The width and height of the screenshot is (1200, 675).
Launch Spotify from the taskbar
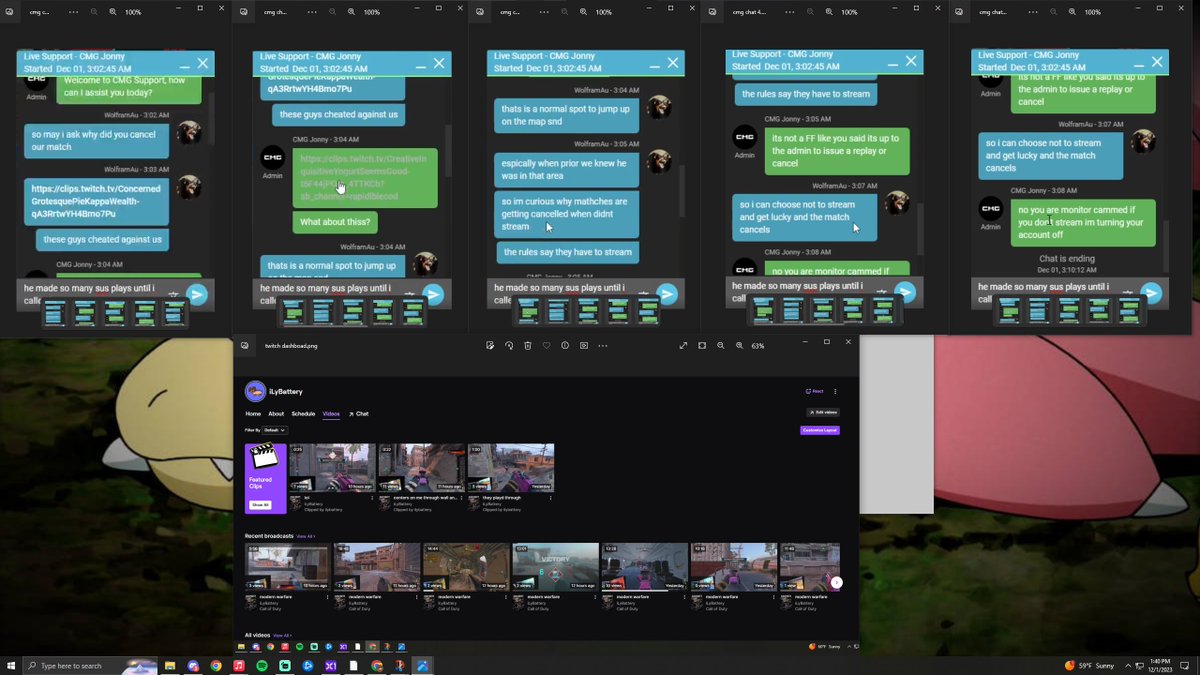tap(262, 665)
